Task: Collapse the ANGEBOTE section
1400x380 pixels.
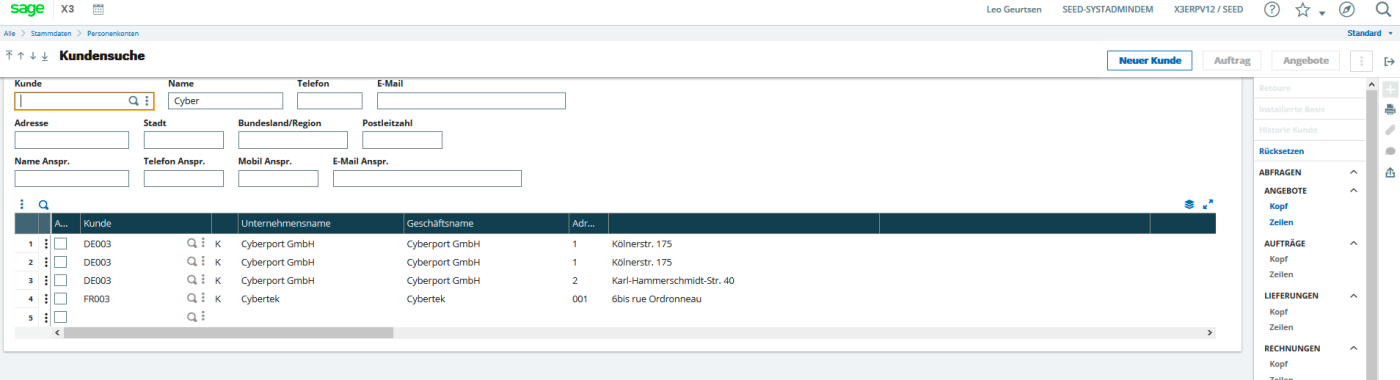Action: 1354,190
